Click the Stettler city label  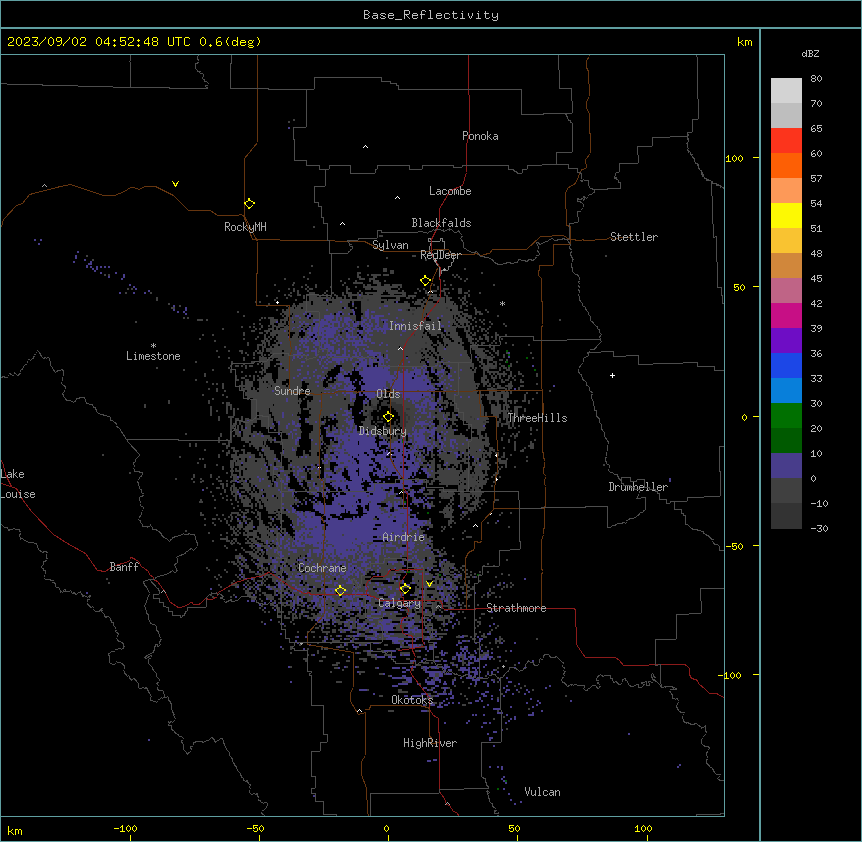tap(634, 237)
